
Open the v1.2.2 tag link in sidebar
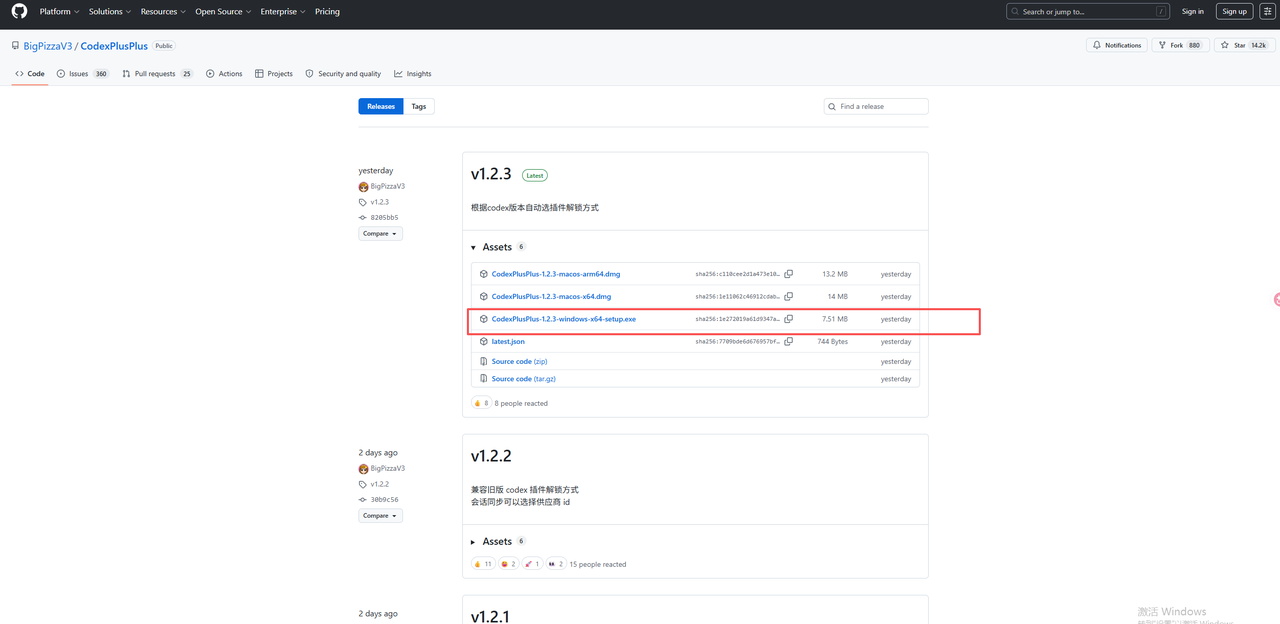379,484
